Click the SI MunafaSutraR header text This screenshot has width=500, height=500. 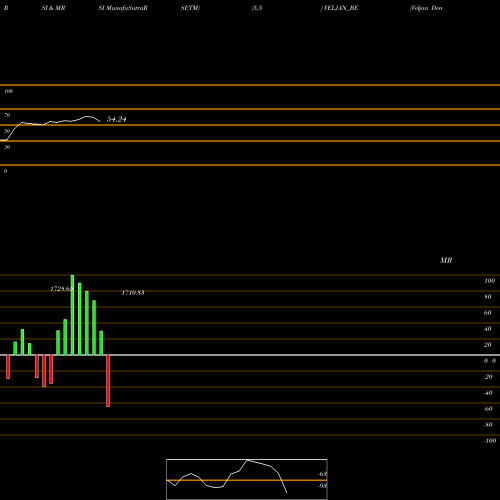(123, 8)
